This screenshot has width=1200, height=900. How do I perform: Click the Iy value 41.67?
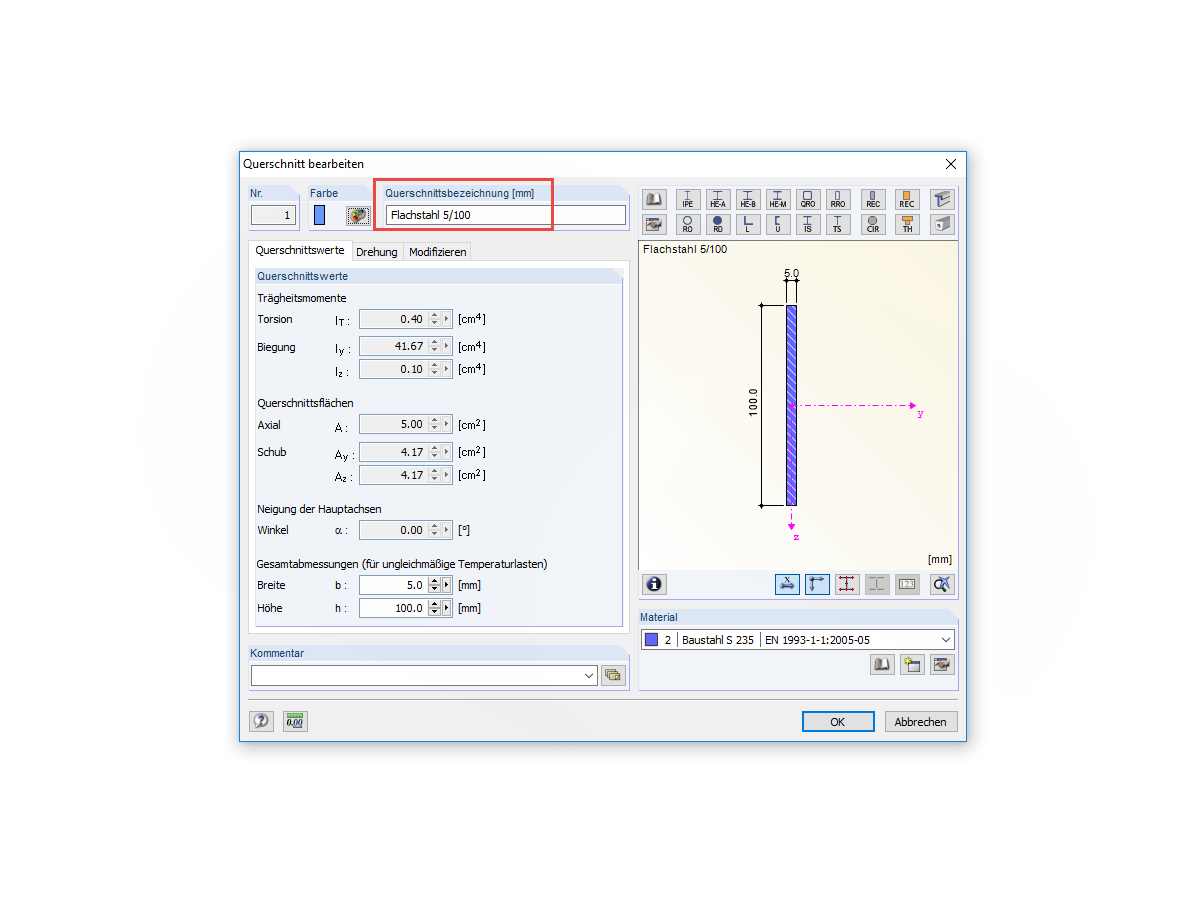point(393,346)
